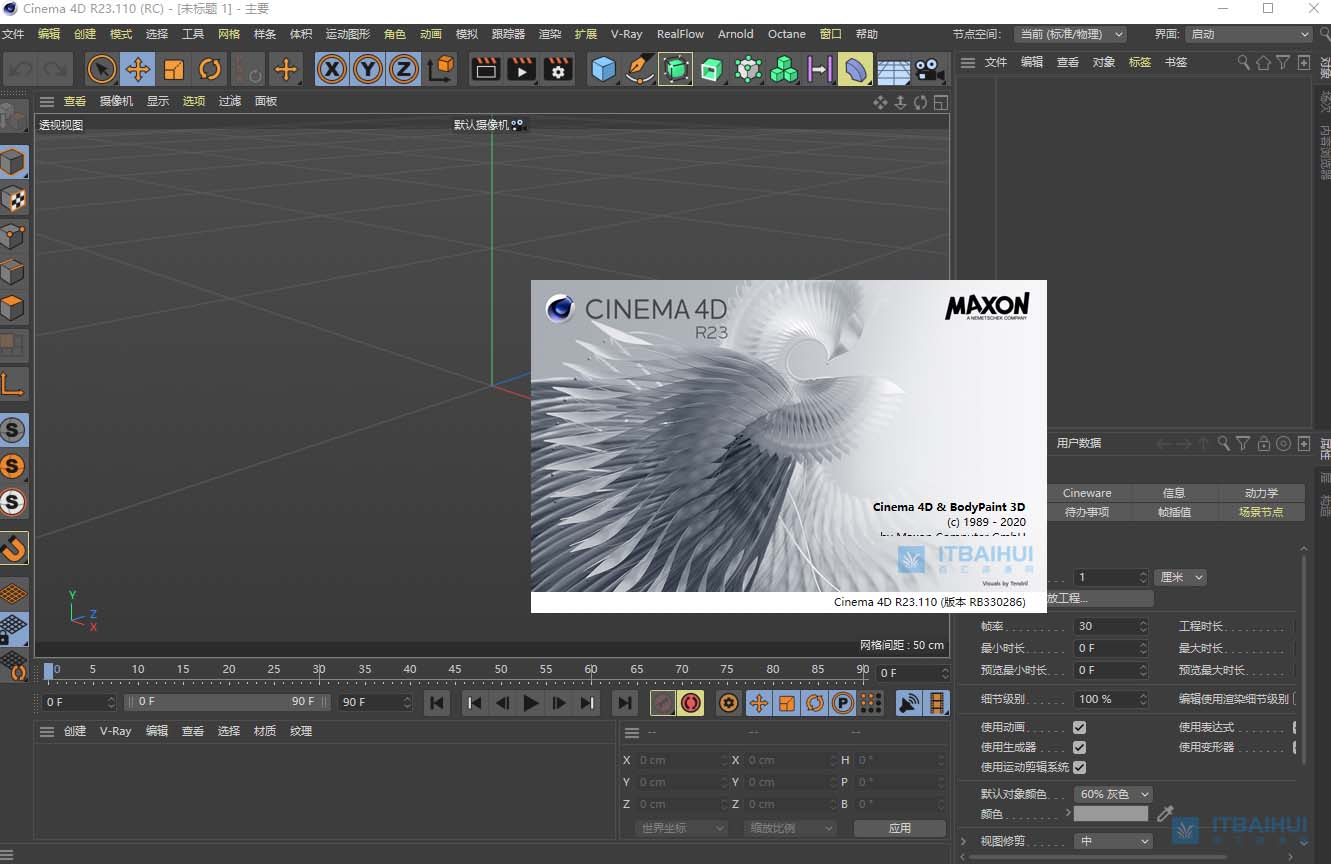Switch to Texture mode checkered cube

coord(13,199)
